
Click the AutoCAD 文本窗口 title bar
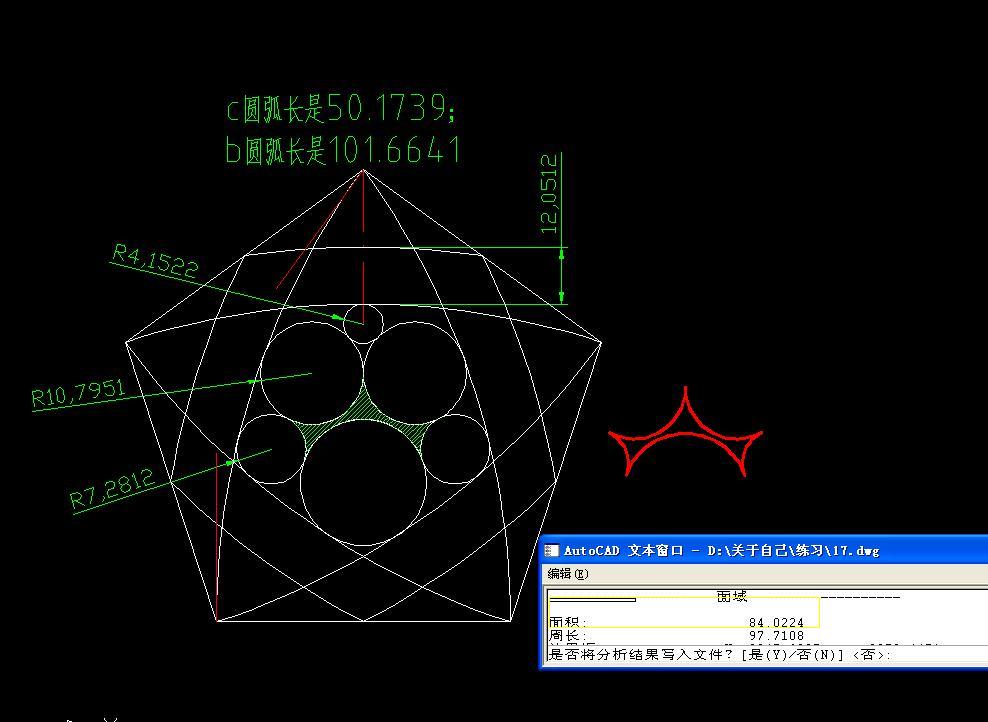pos(764,551)
